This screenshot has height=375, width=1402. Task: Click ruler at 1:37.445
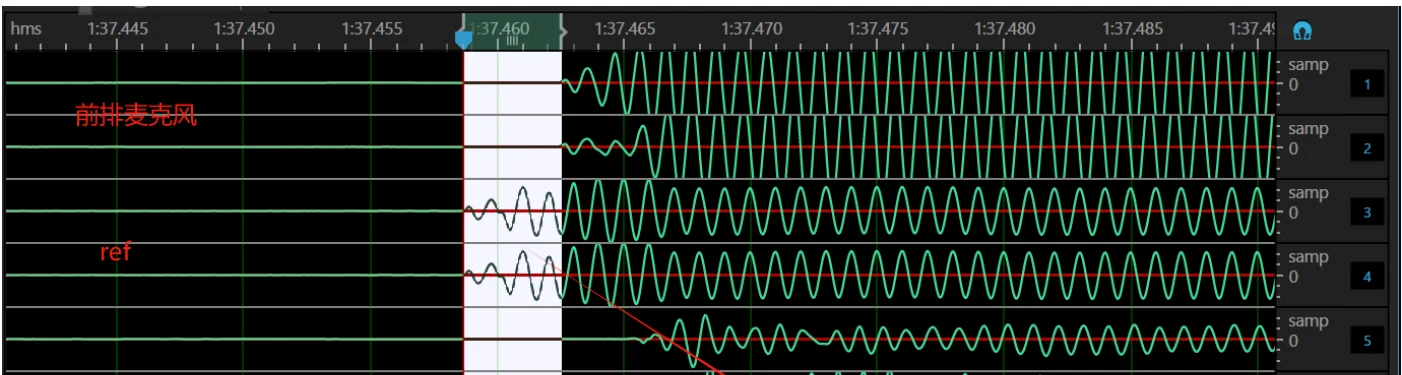pos(117,29)
